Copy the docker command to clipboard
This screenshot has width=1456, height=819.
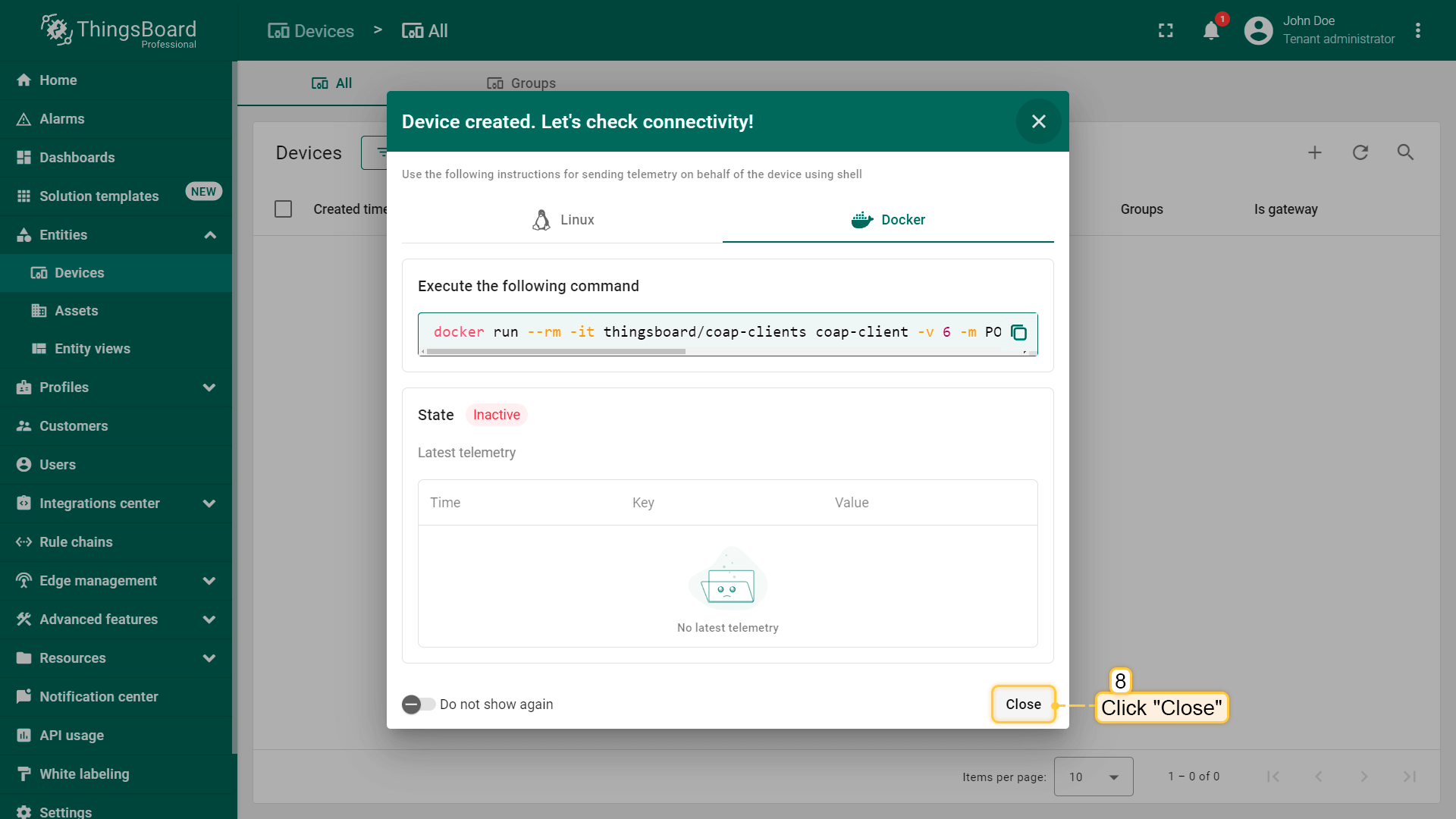click(1018, 333)
